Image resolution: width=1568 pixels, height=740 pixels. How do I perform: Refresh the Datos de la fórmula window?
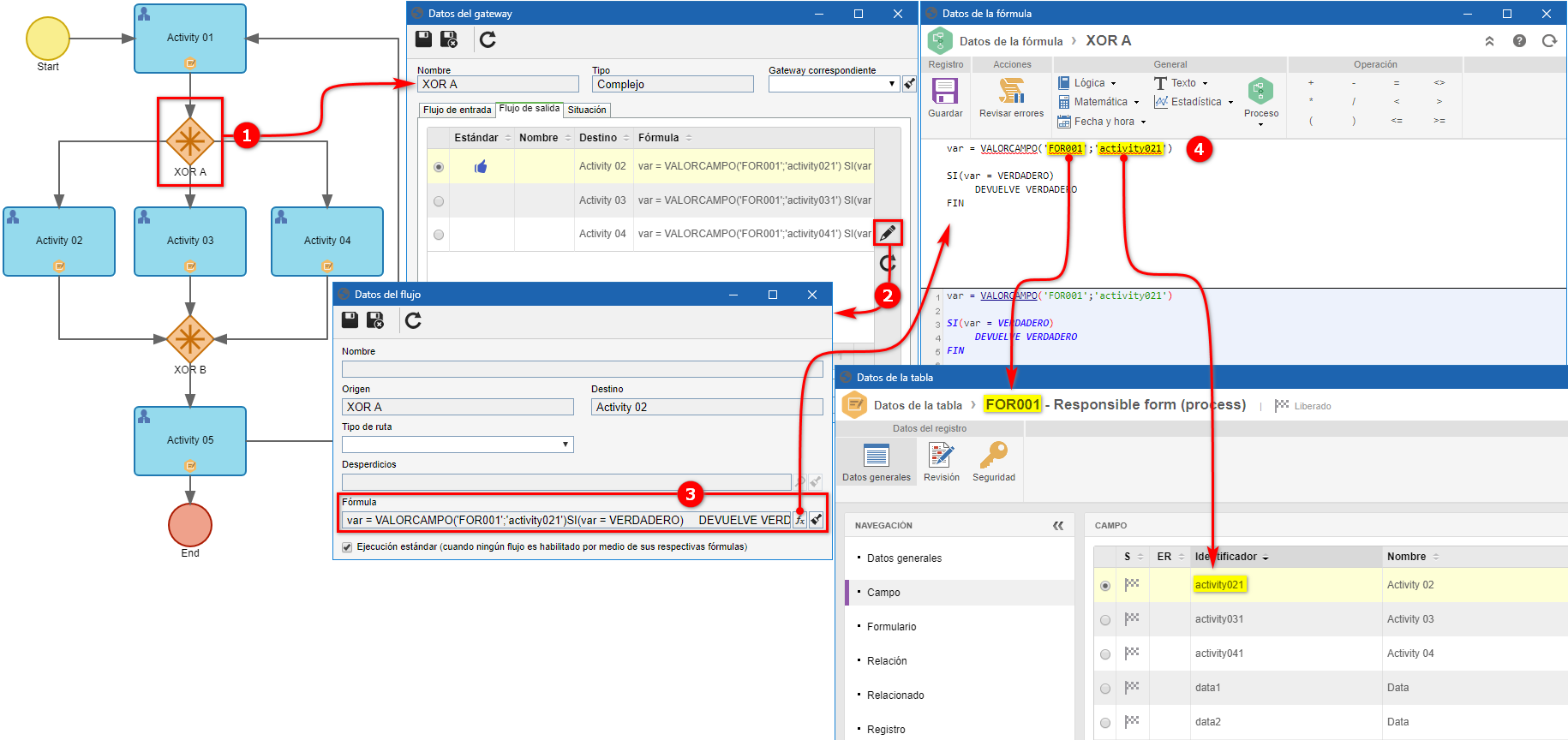[x=1549, y=40]
